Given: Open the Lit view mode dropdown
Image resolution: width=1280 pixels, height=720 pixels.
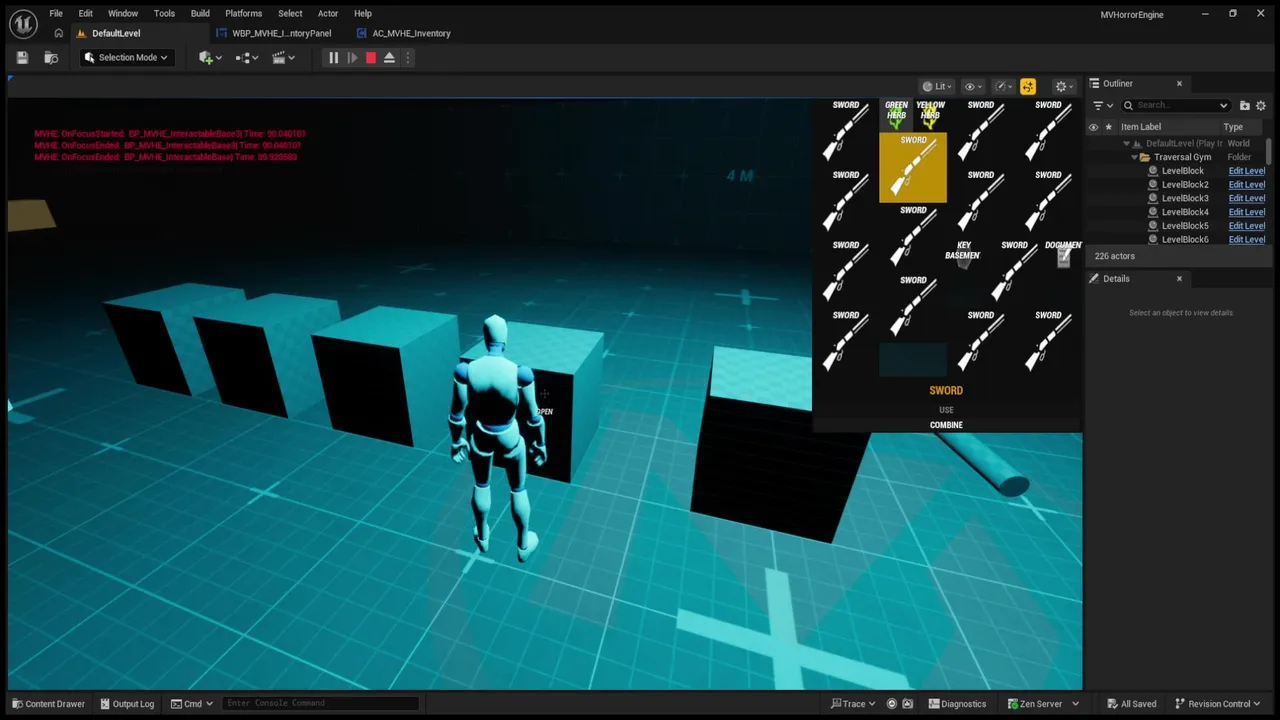Looking at the screenshot, I should 938,86.
